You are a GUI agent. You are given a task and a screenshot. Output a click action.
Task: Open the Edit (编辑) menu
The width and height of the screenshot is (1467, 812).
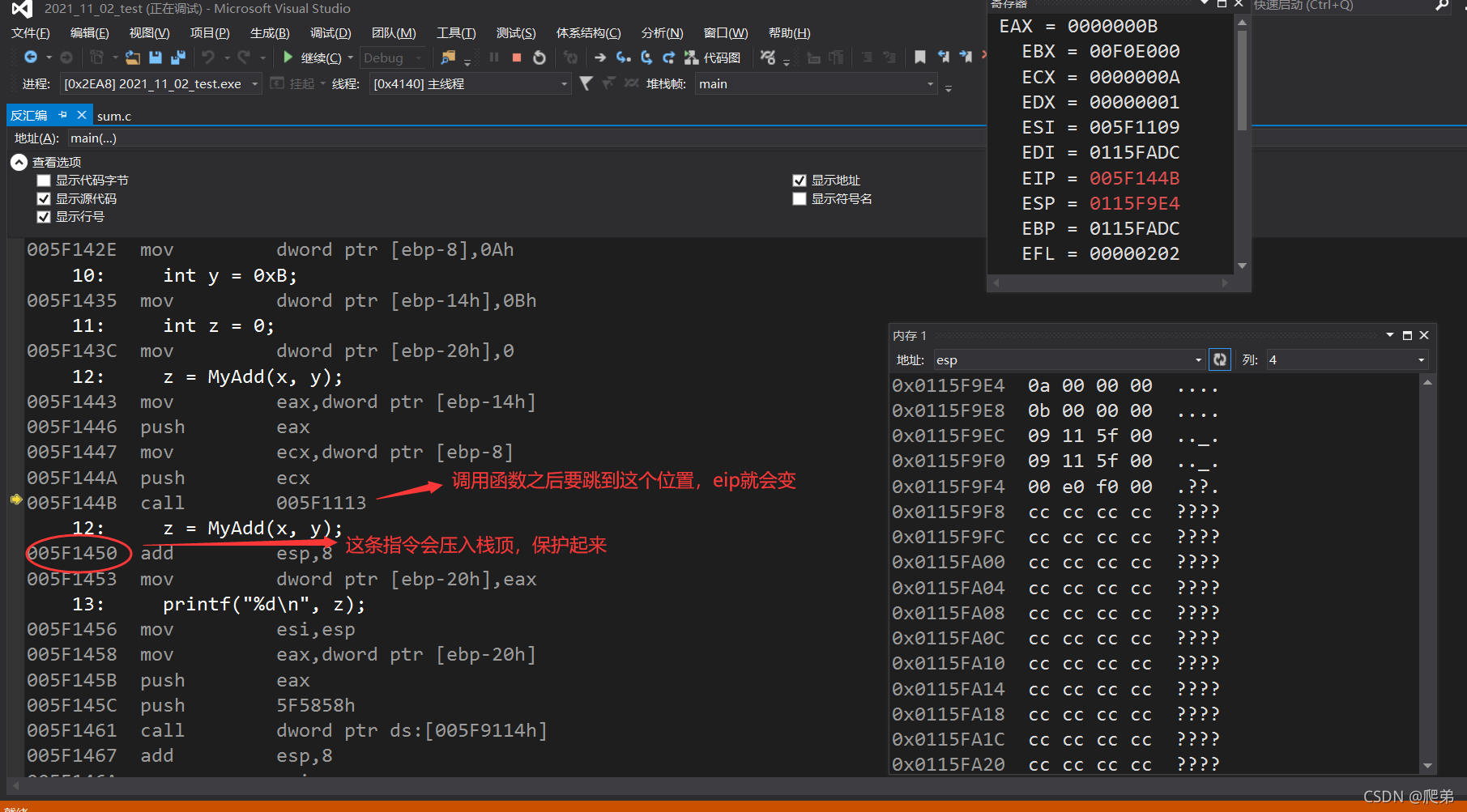pos(89,33)
